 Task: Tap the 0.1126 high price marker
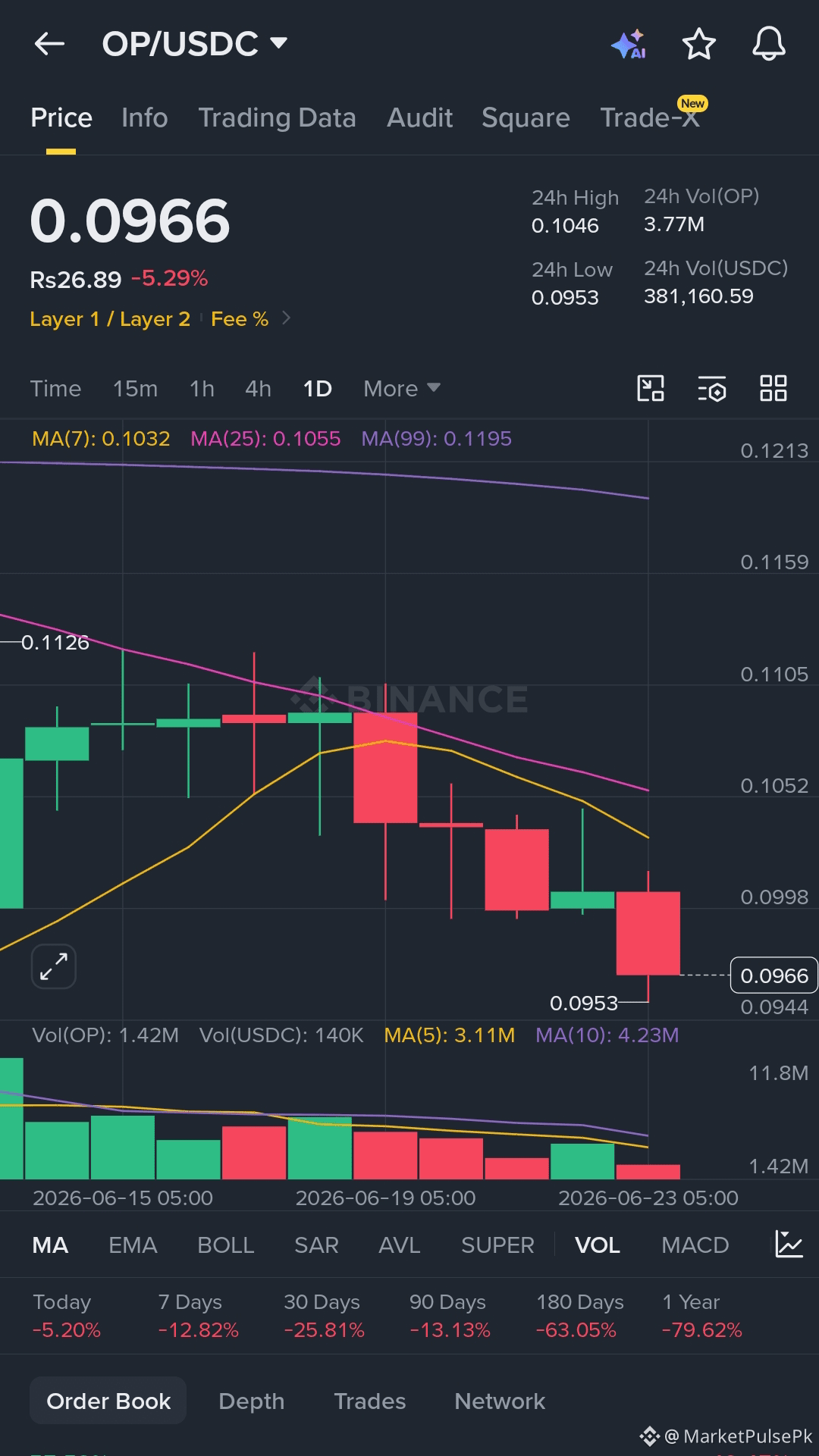coord(55,643)
